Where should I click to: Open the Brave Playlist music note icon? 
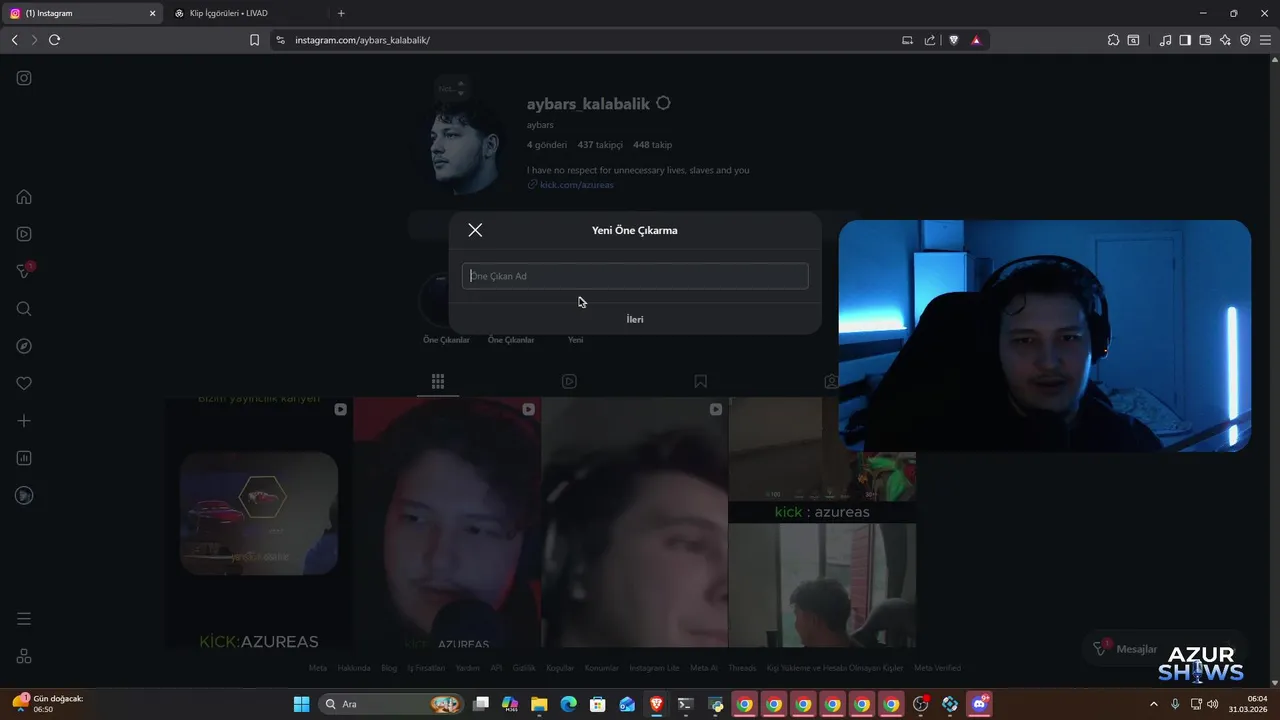(1165, 40)
